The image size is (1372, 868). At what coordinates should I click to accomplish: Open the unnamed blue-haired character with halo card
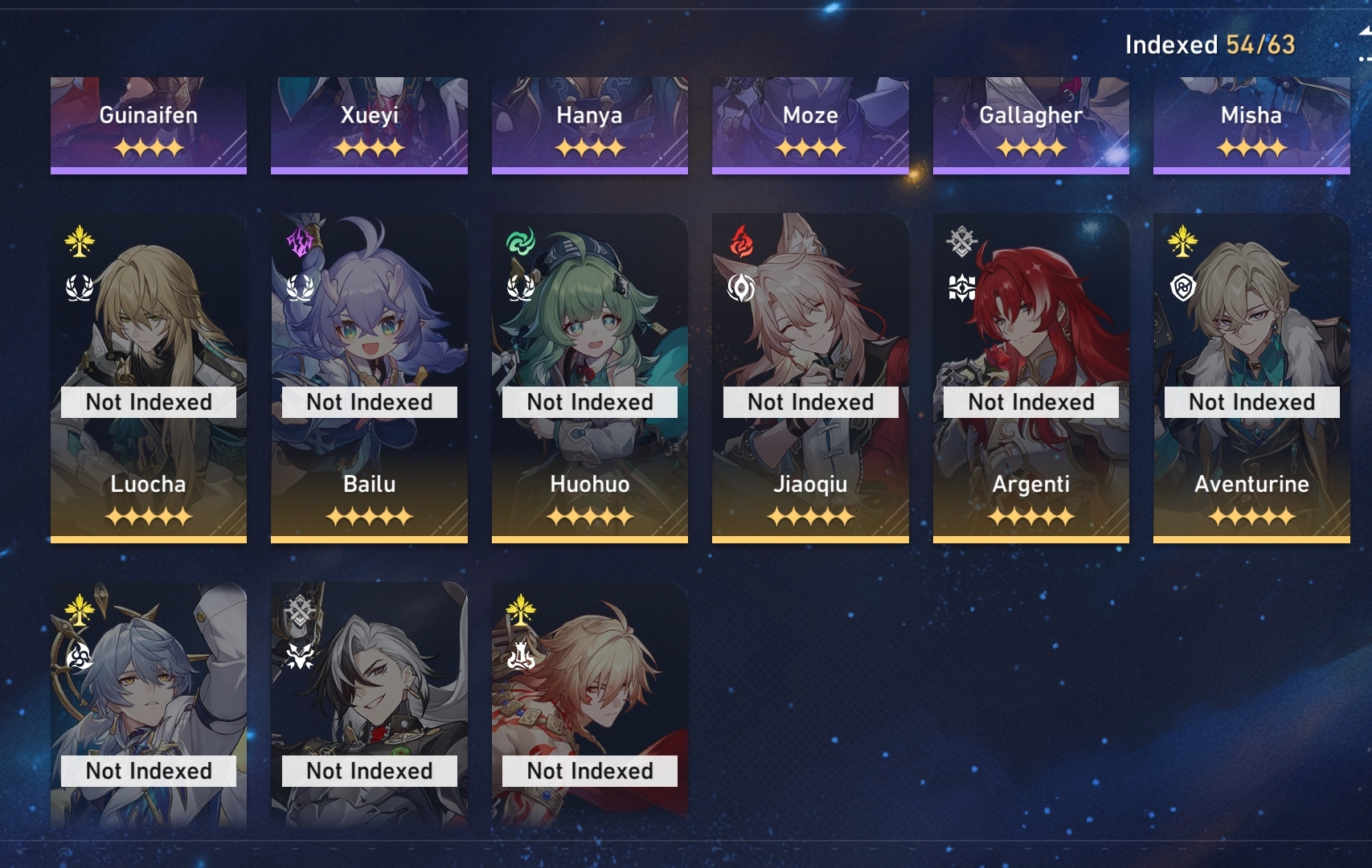(149, 705)
